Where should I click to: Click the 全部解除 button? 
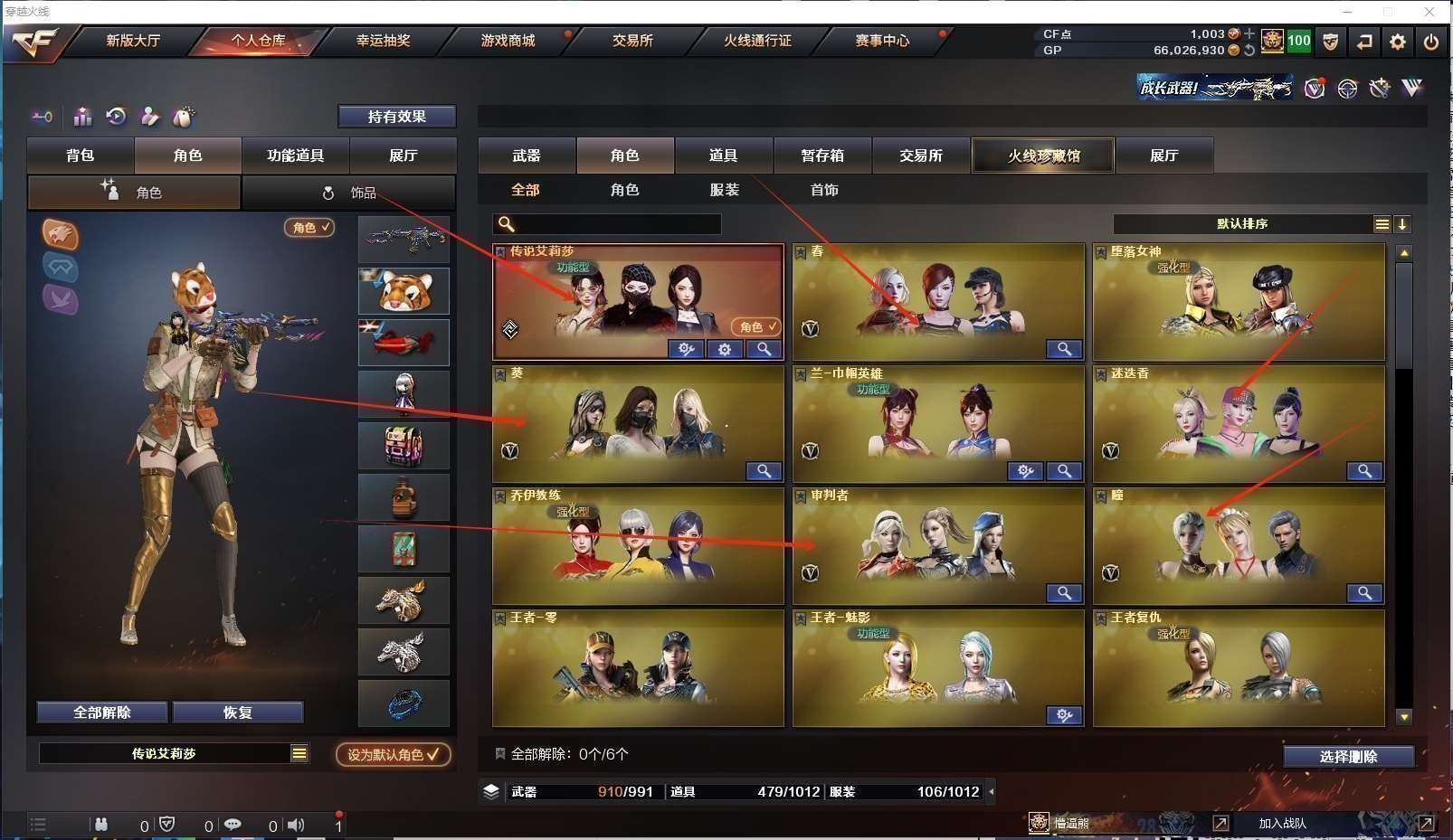[x=102, y=713]
